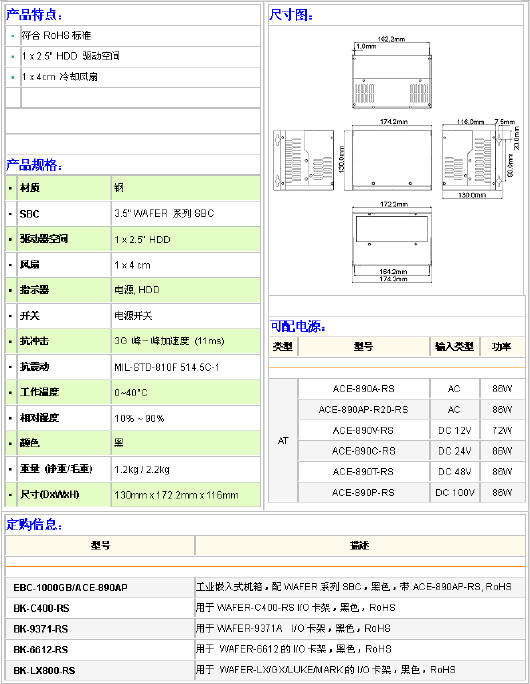Image resolution: width=530 pixels, height=684 pixels.
Task: Click the description 用于 WAFER-6612 的 I/O 卡架
Action: tap(294, 649)
